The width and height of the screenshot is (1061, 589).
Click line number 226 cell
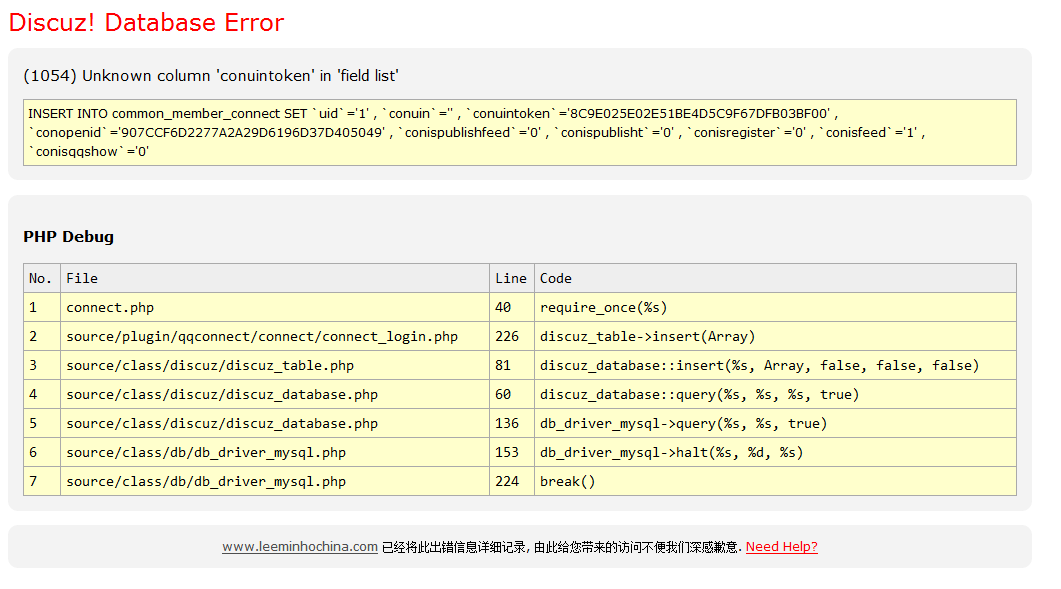[512, 336]
